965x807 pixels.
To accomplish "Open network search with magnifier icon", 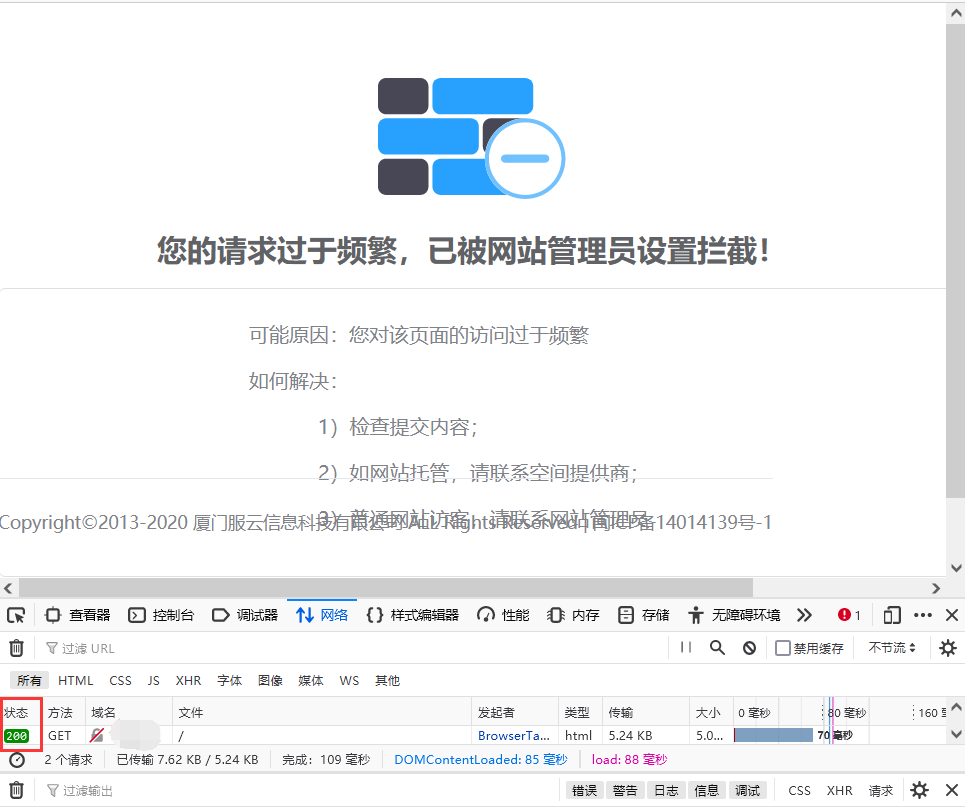I will [x=717, y=648].
